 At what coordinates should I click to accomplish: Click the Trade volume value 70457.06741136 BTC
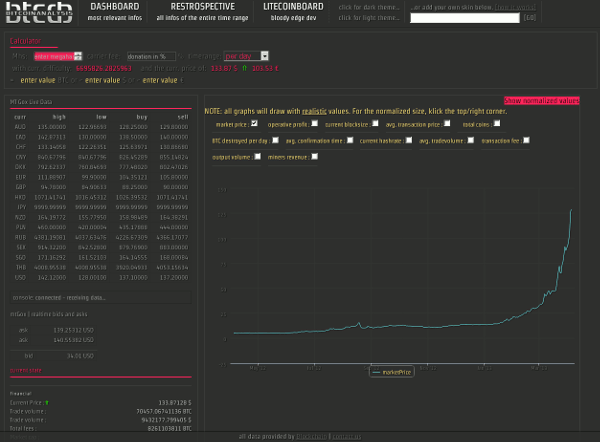(164, 411)
